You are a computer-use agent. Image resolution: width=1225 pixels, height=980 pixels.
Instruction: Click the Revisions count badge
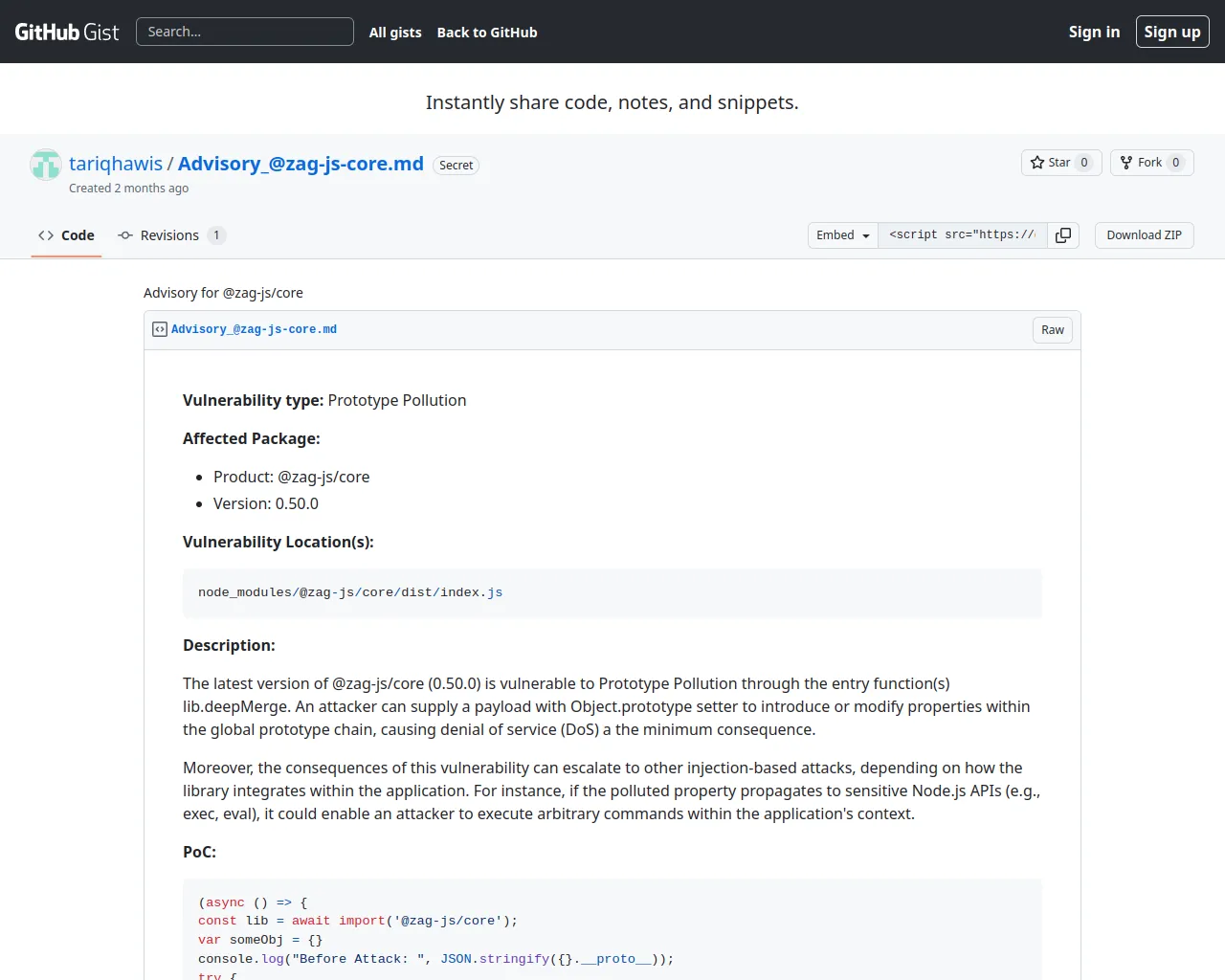216,235
